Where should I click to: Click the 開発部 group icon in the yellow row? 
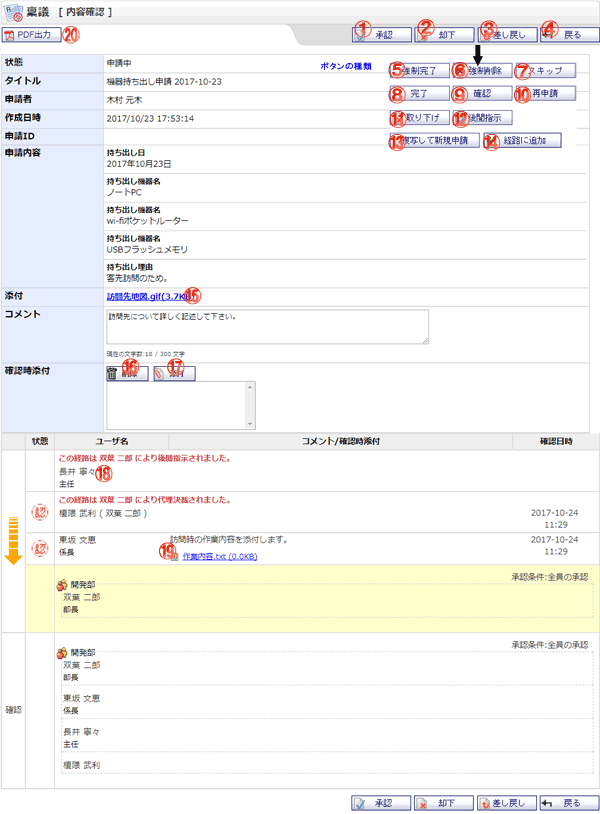click(62, 585)
